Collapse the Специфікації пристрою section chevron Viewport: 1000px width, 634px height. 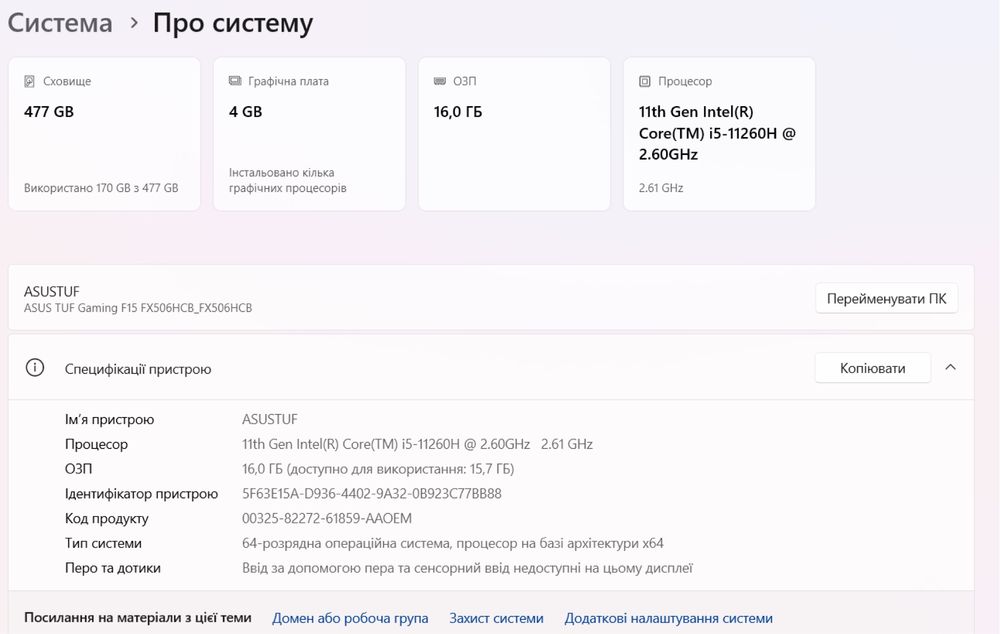tap(950, 368)
